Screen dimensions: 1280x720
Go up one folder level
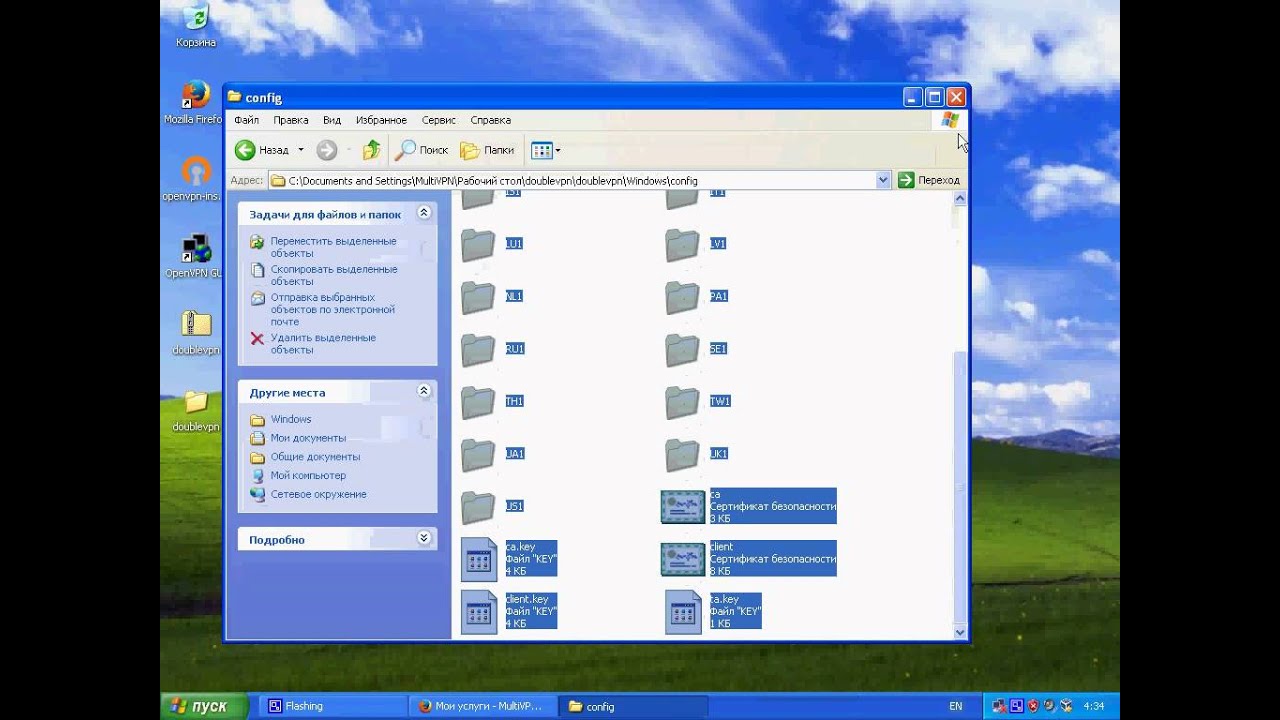371,150
